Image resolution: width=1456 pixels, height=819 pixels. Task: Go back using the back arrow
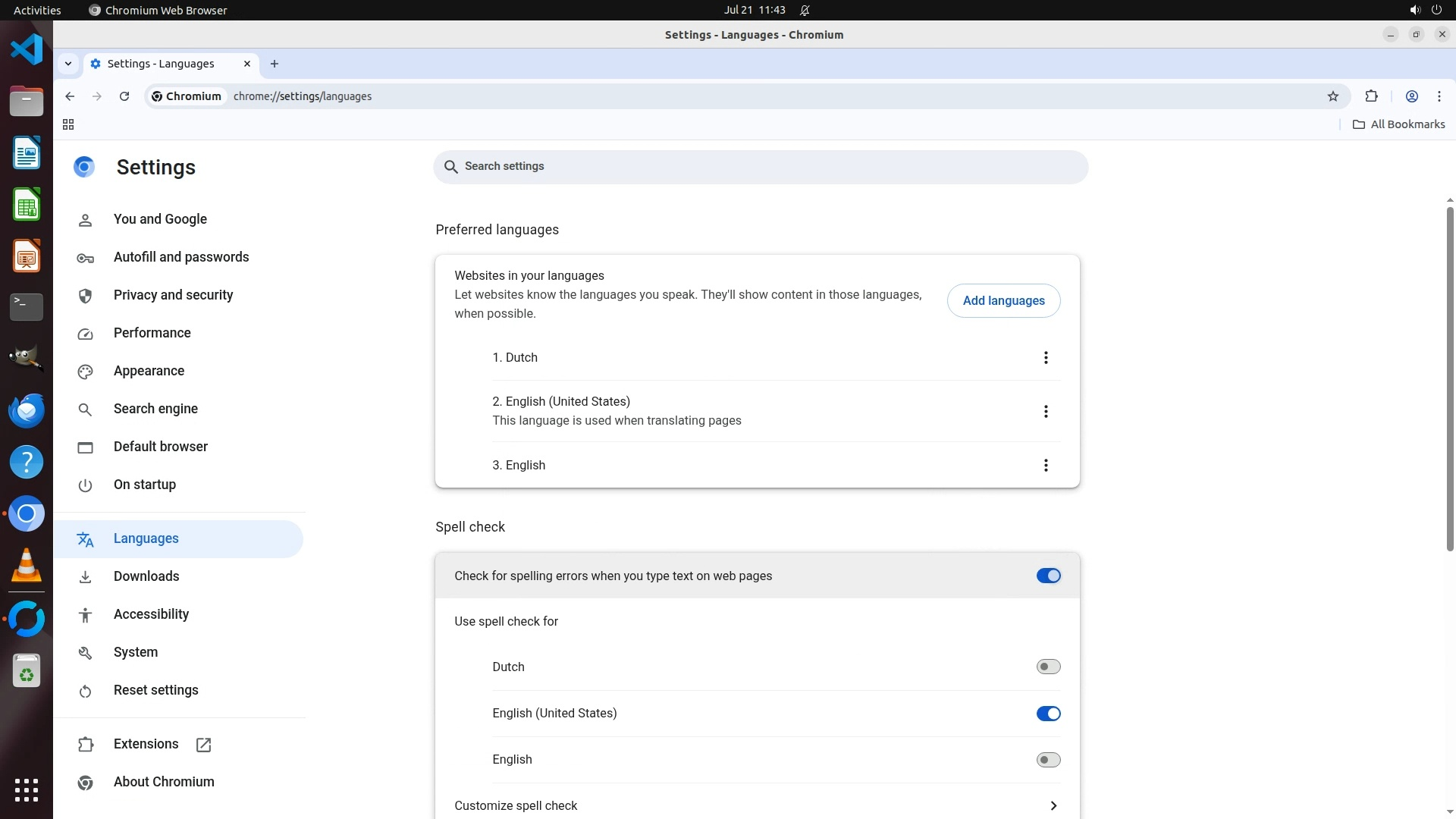pyautogui.click(x=70, y=96)
